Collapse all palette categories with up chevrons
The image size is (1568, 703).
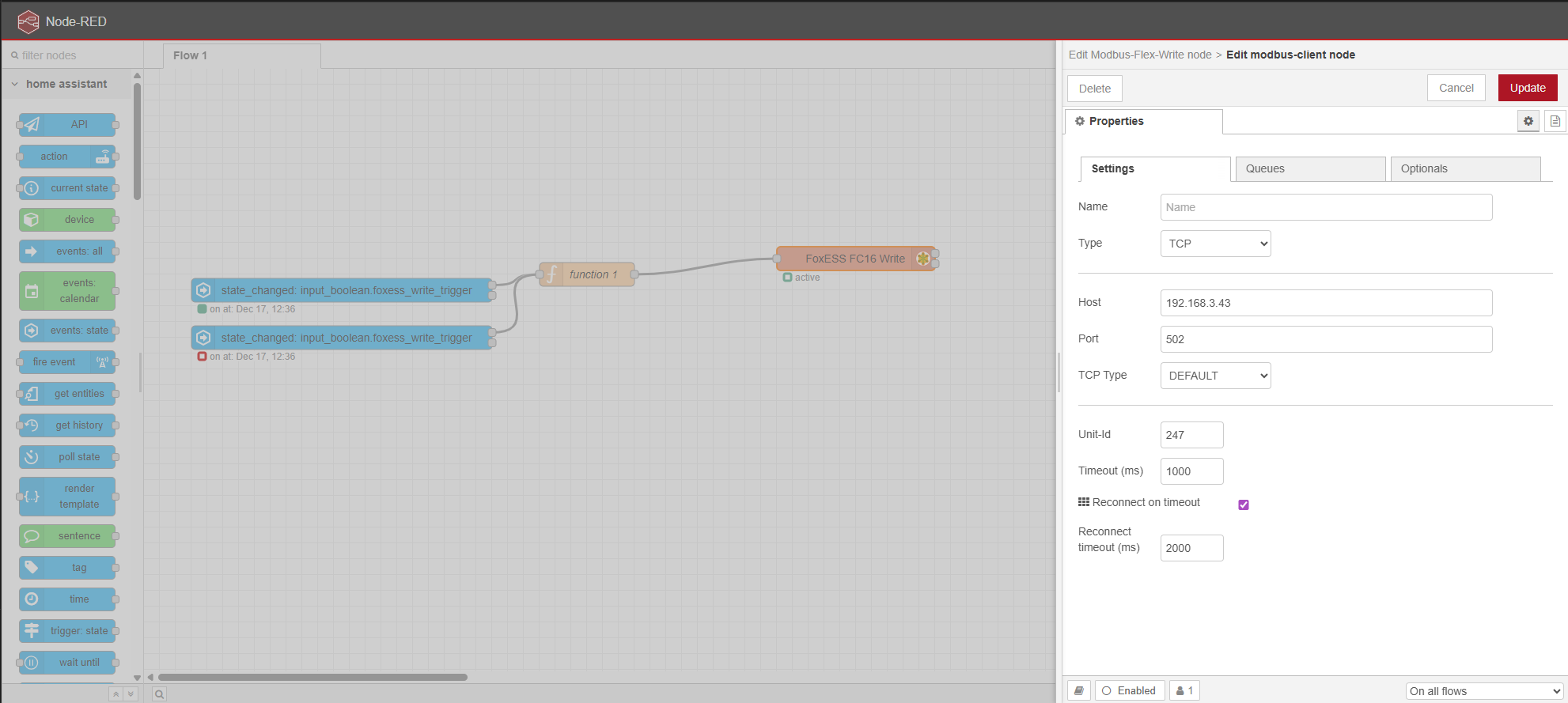point(116,694)
